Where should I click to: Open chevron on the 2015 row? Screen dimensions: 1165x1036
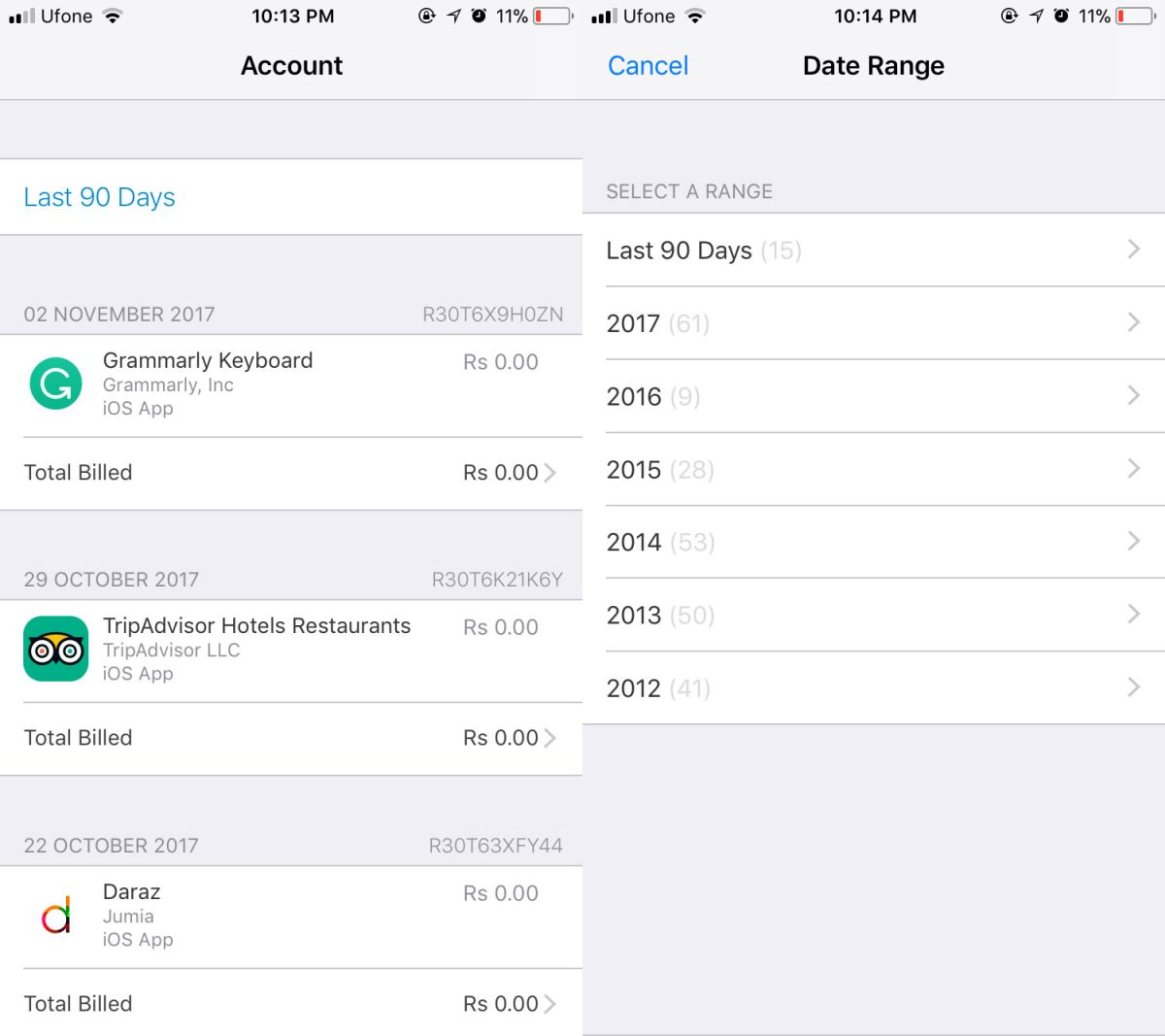click(x=1133, y=468)
